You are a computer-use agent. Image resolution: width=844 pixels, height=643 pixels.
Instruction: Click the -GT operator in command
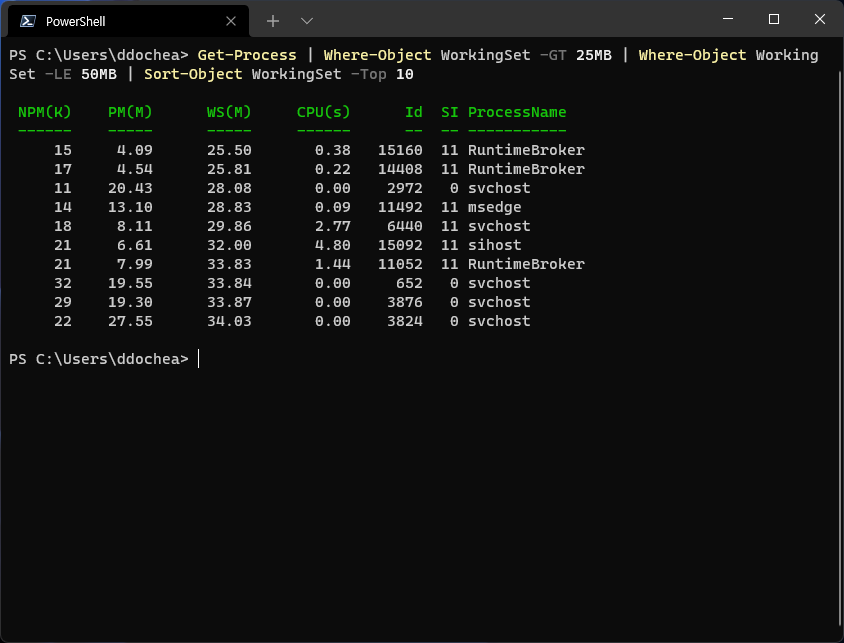(x=553, y=55)
